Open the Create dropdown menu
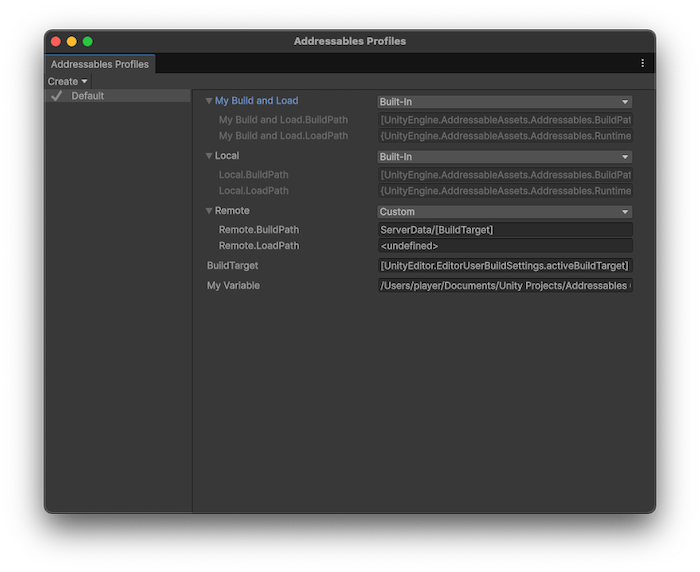Screen dimensions: 700x572 tap(67, 81)
